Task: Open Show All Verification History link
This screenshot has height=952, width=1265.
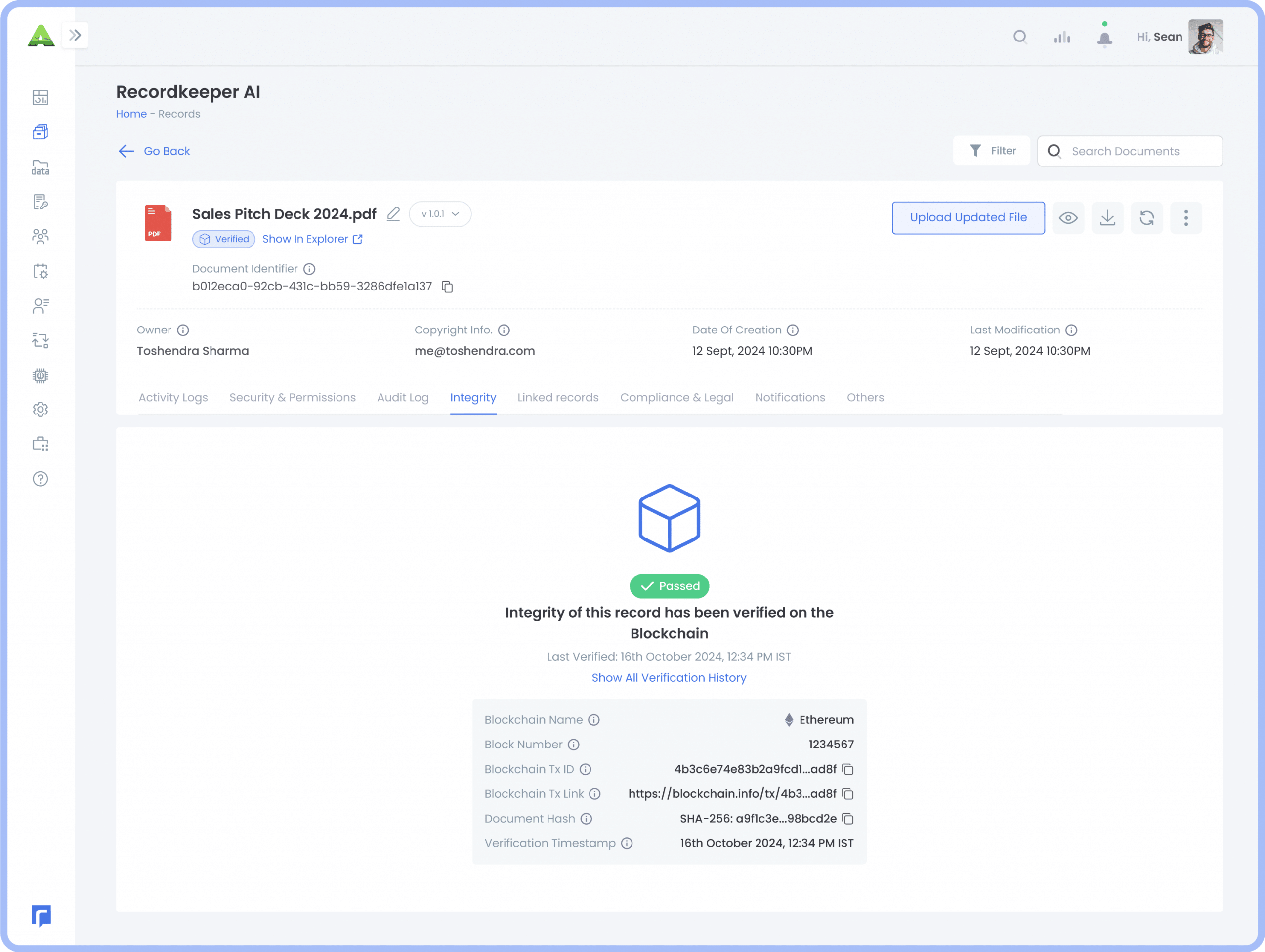Action: [x=669, y=677]
